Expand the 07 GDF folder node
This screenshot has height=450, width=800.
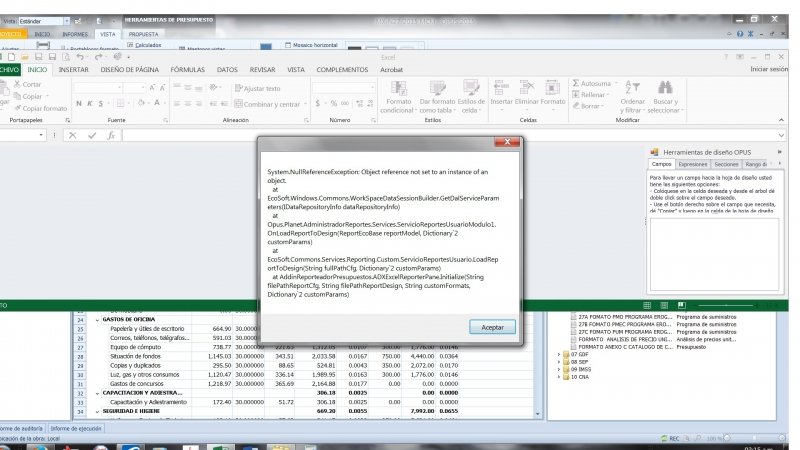[x=557, y=354]
